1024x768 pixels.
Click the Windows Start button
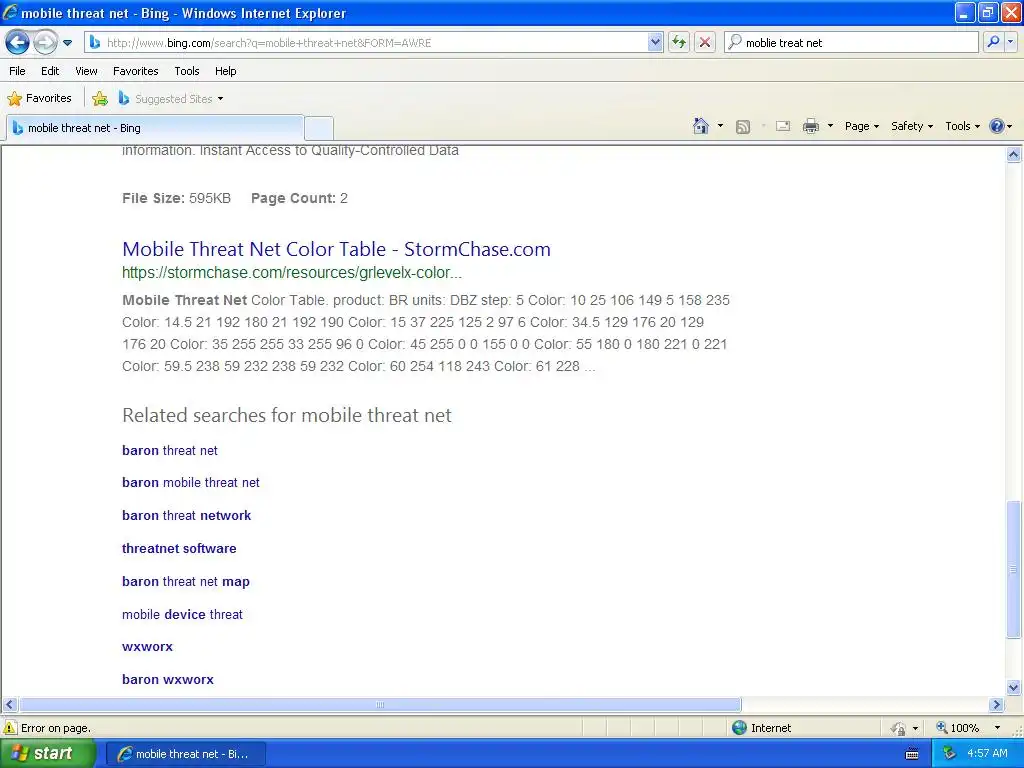47,754
